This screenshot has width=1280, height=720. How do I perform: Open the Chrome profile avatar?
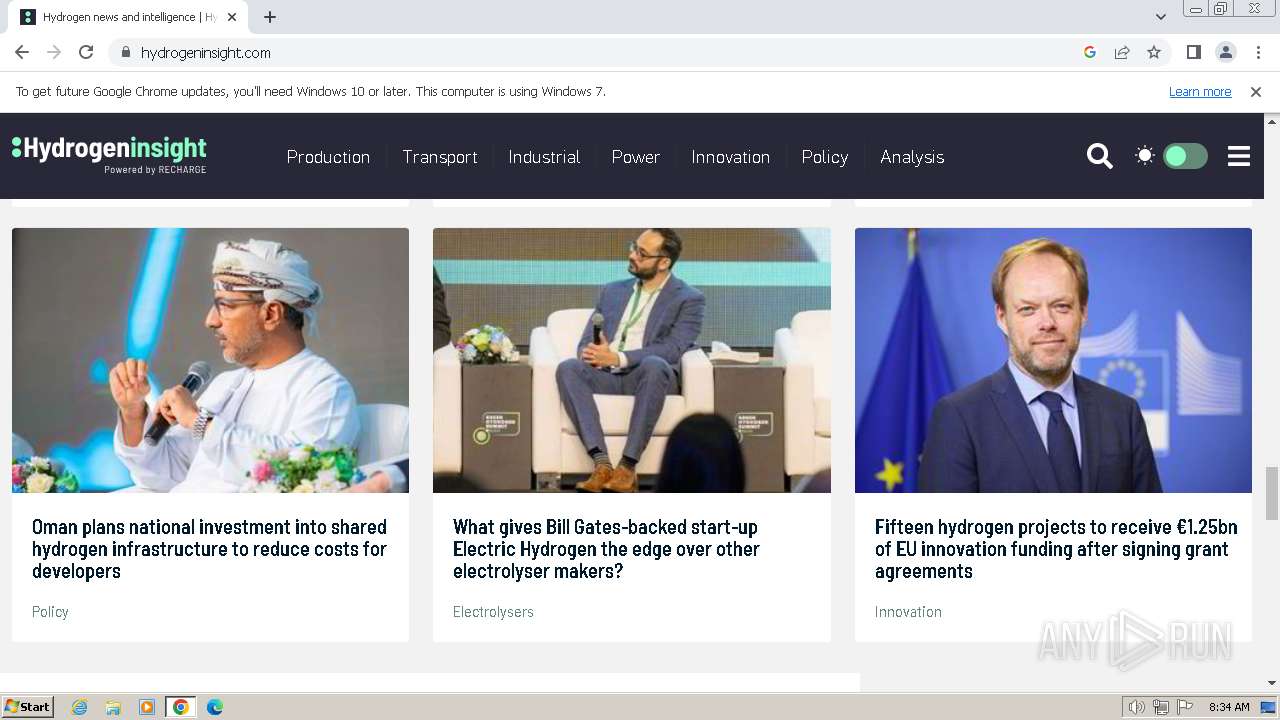coord(1225,52)
